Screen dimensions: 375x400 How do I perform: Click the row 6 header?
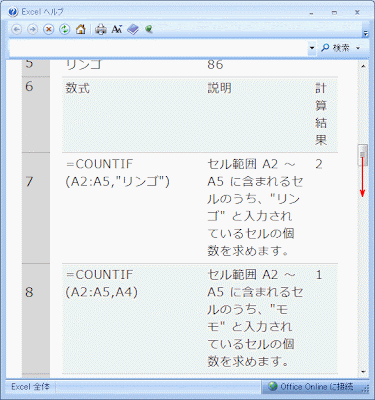point(36,114)
